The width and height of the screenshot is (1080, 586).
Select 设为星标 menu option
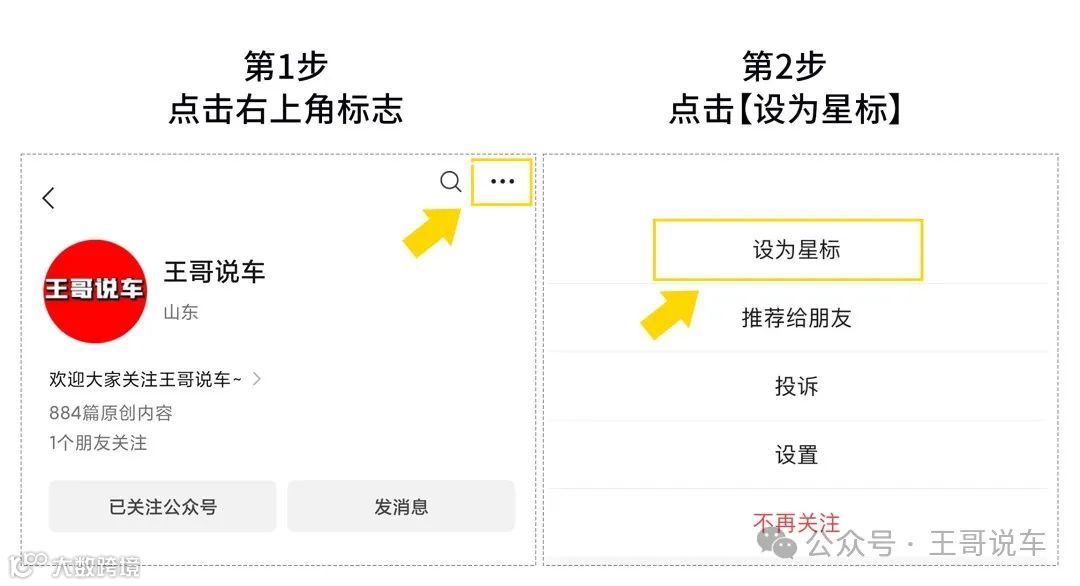(796, 250)
